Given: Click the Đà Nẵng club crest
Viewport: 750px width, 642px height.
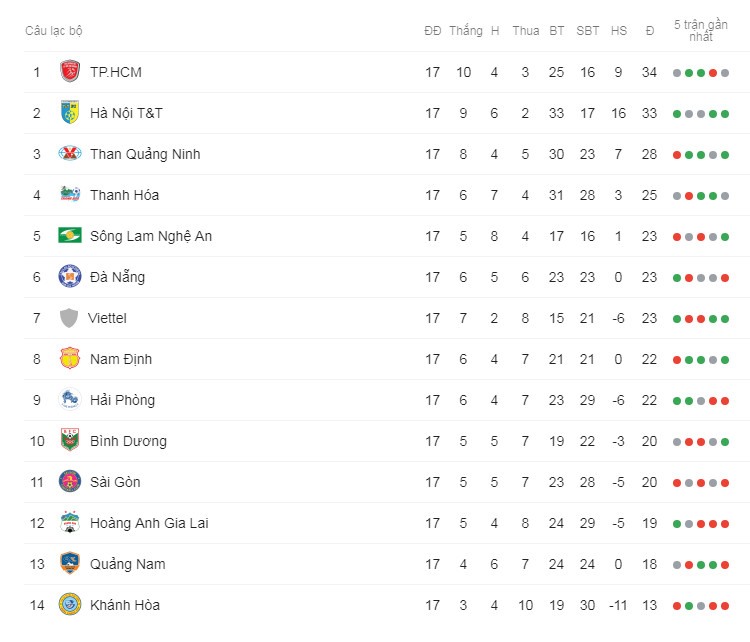Looking at the screenshot, I should tap(70, 277).
